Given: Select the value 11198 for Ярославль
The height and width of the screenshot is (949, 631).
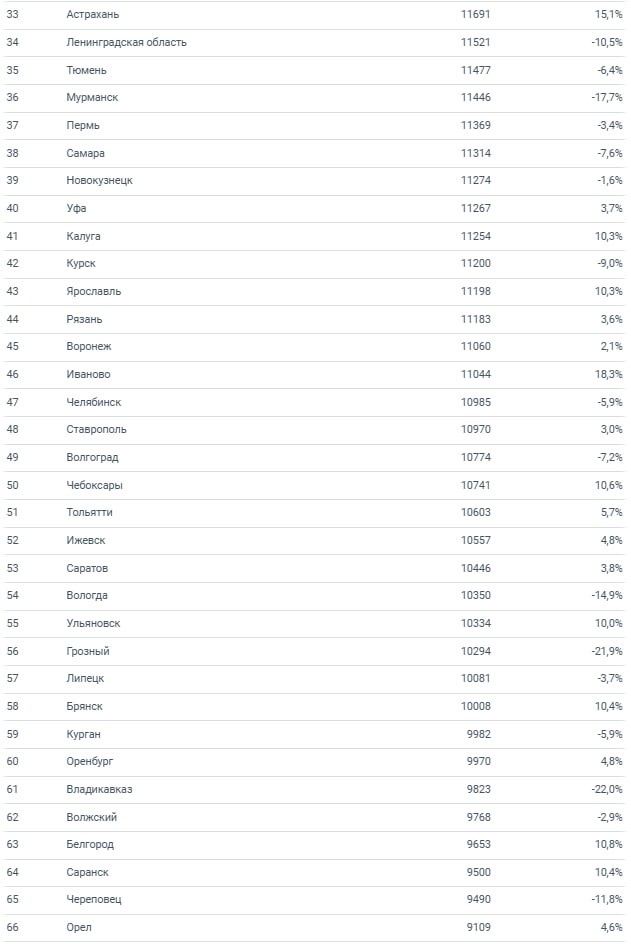Looking at the screenshot, I should coord(475,292).
